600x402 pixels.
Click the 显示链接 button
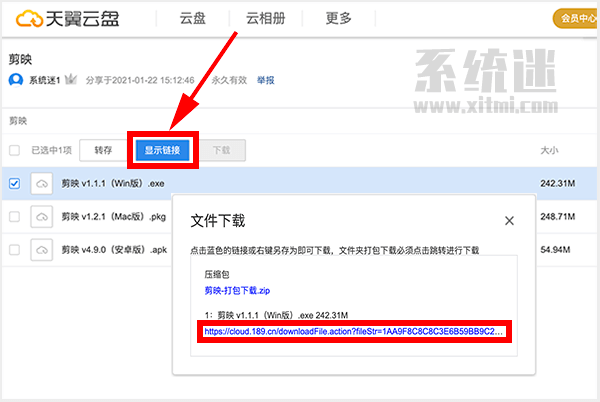pyautogui.click(x=163, y=150)
